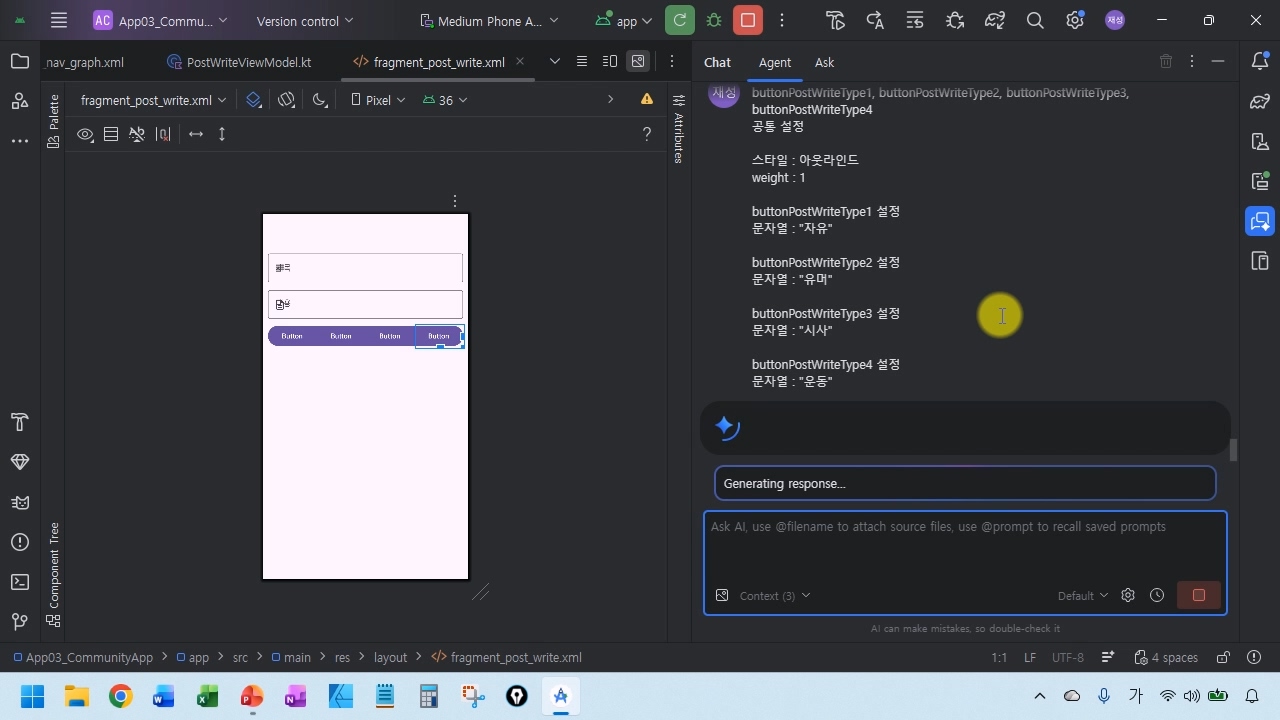Image resolution: width=1280 pixels, height=720 pixels.
Task: Rerun the app with the green button
Action: [x=680, y=20]
